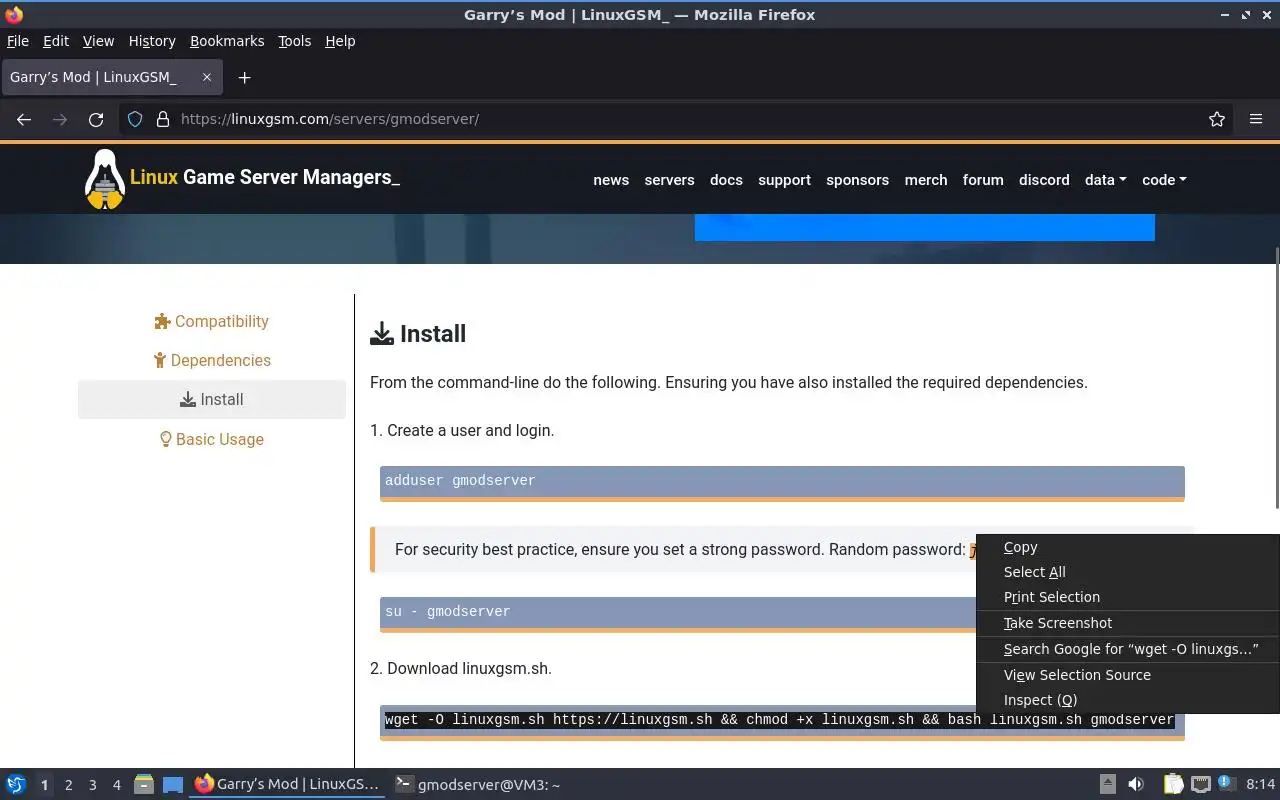Open the Edit menu
1280x800 pixels.
pyautogui.click(x=56, y=41)
